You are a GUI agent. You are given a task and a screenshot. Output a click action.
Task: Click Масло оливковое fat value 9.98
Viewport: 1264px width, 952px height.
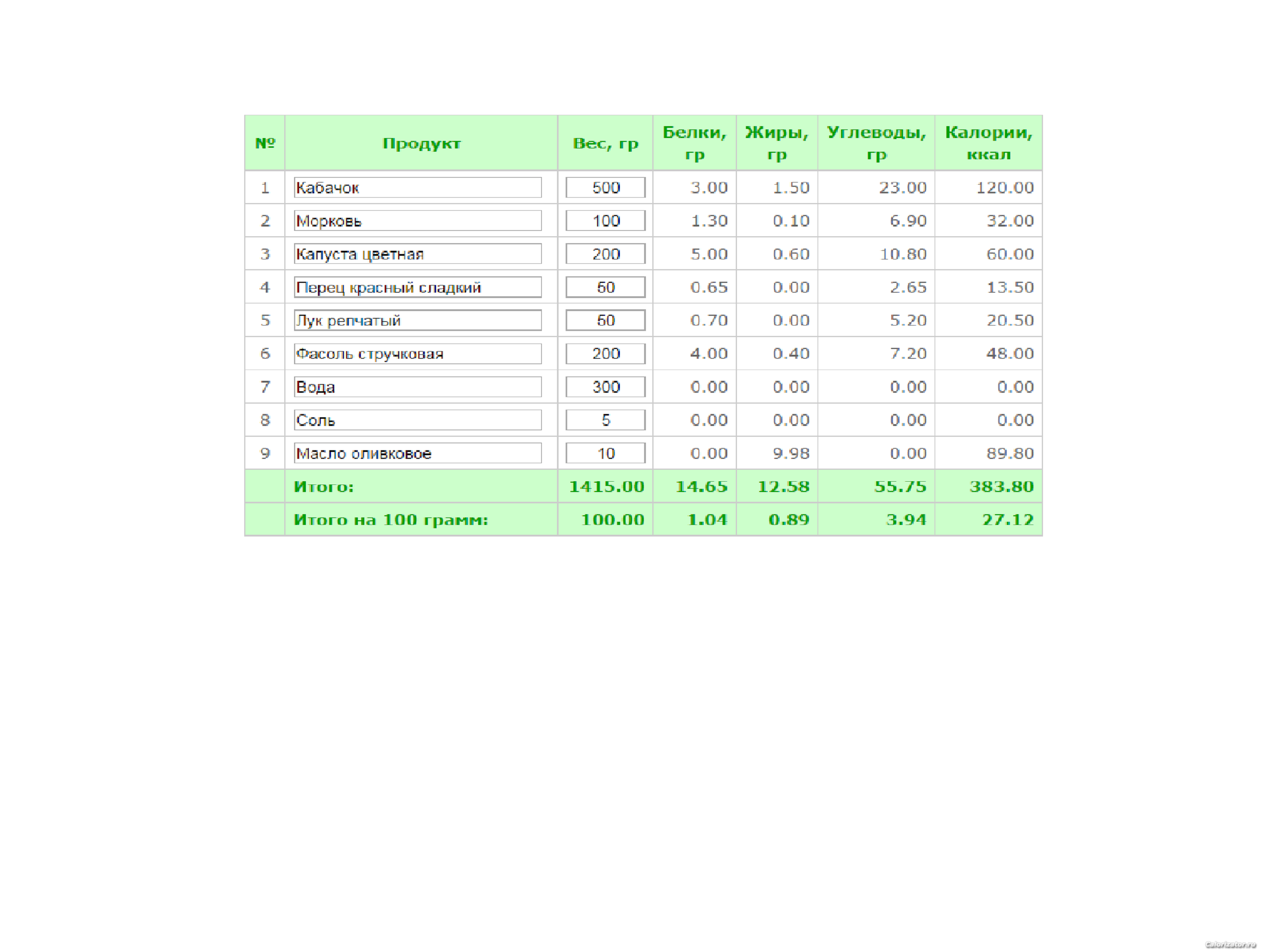791,453
